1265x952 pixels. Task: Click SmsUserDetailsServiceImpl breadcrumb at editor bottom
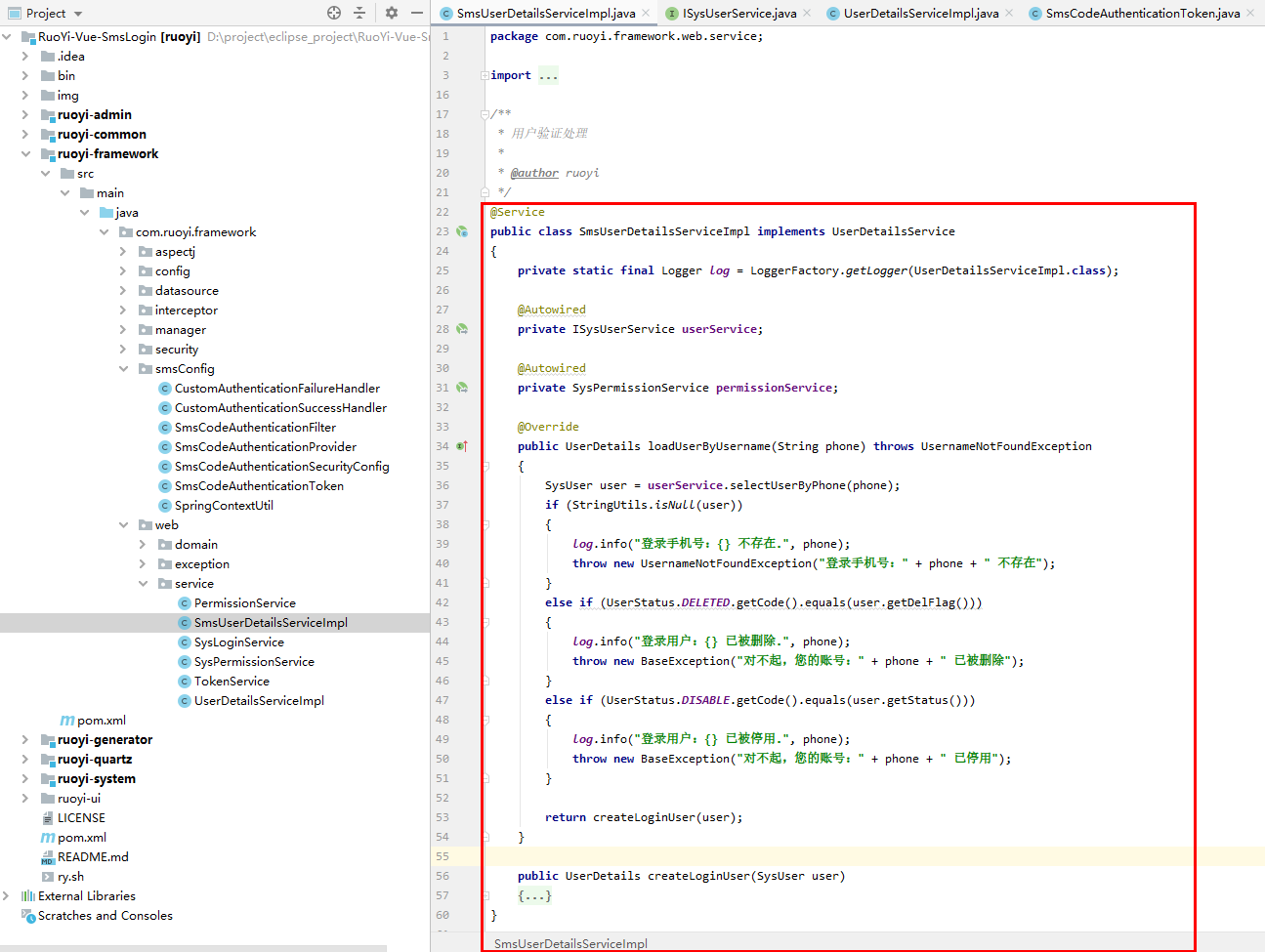tap(570, 943)
